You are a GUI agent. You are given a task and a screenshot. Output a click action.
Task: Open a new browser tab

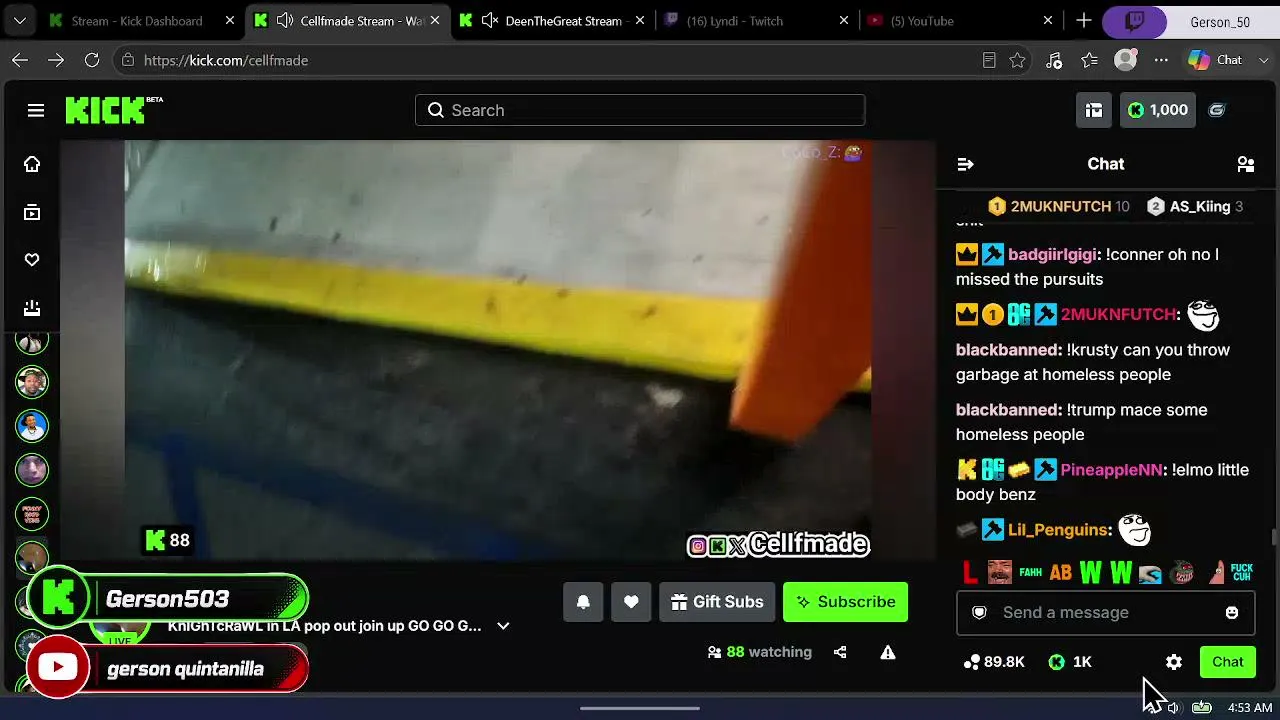click(1084, 21)
